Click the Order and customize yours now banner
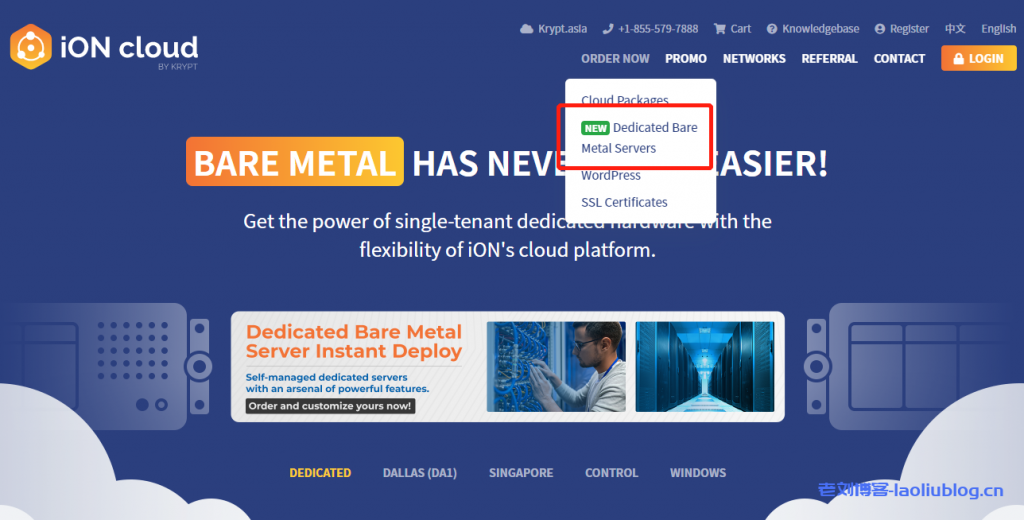 click(330, 406)
